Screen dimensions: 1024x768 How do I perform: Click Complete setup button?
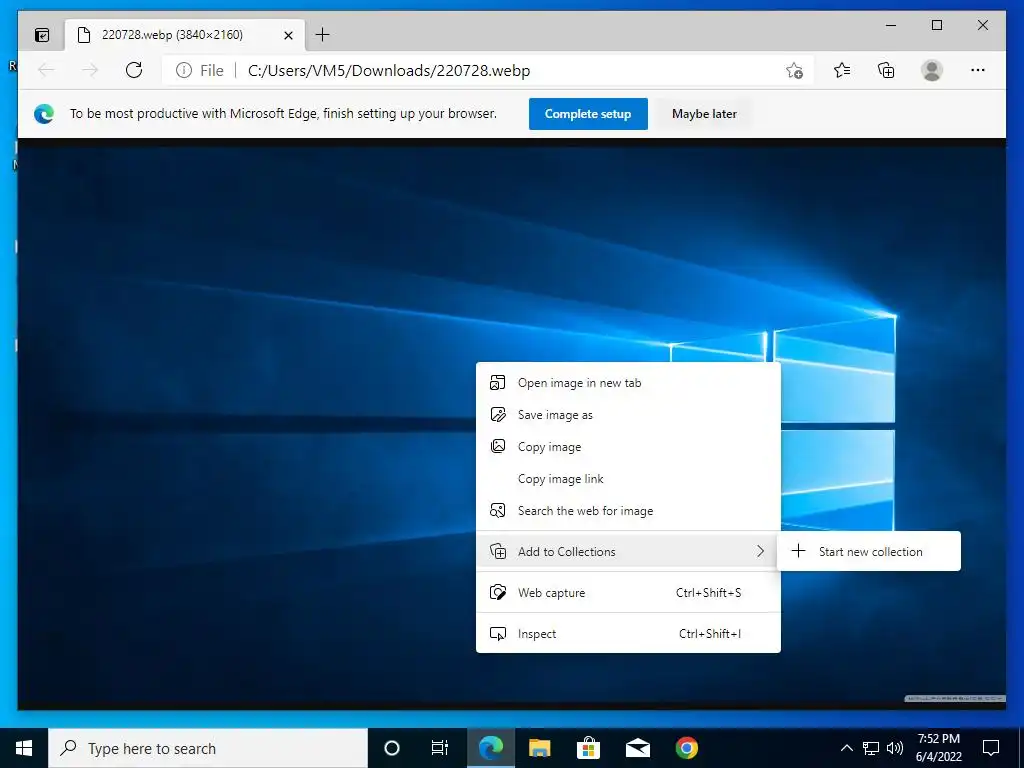click(x=588, y=114)
